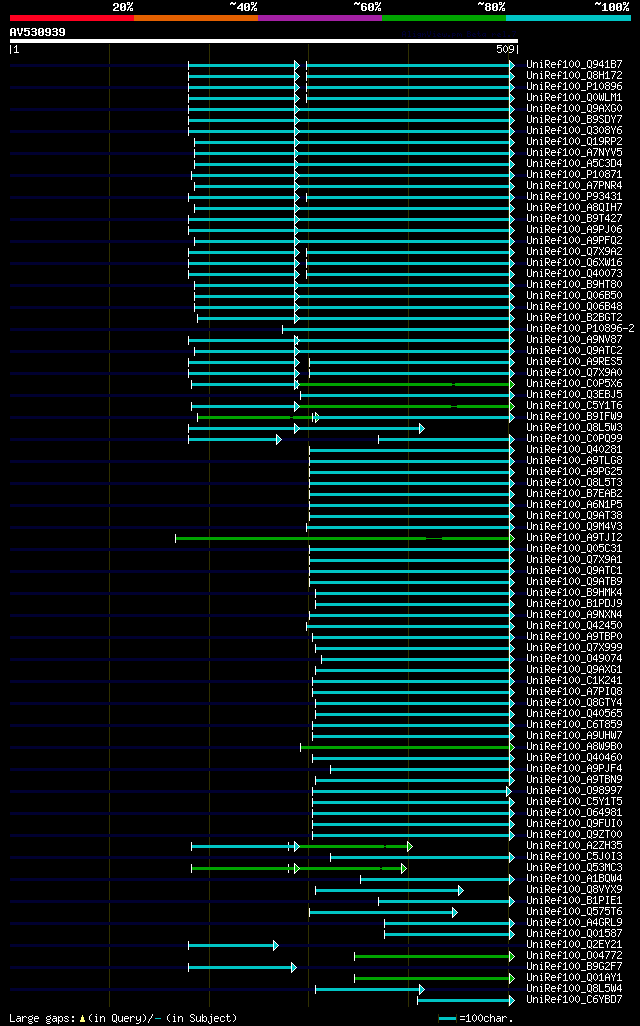Open hit UniRef100_Q9M4V3
640x1026 pixels.
tap(575, 527)
